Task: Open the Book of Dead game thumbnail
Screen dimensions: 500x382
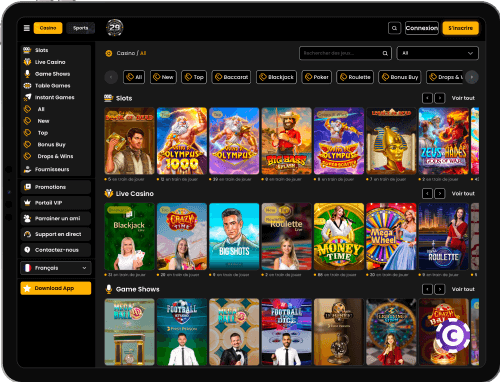Action: tap(129, 141)
